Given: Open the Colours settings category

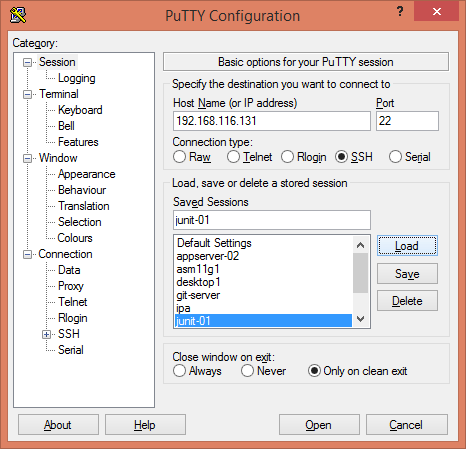Looking at the screenshot, I should pos(75,238).
